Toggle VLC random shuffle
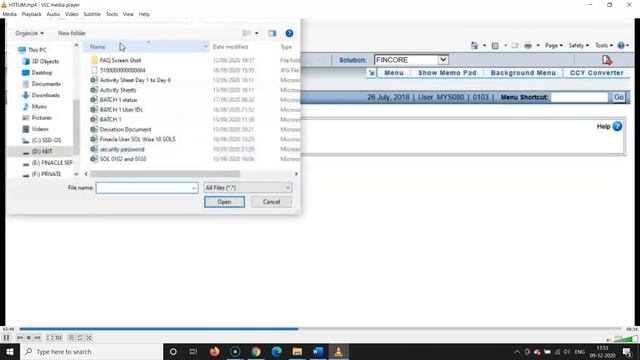This screenshot has width=640, height=360. (x=89, y=338)
